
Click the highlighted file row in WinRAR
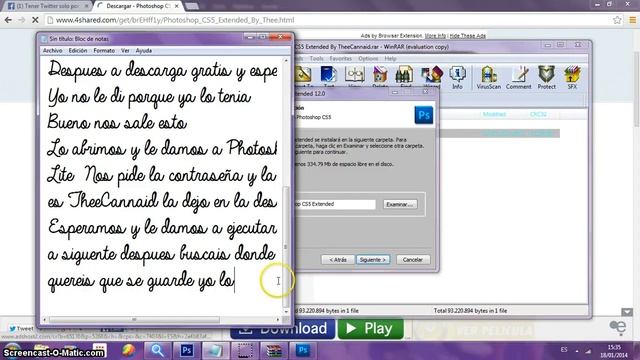(x=499, y=133)
